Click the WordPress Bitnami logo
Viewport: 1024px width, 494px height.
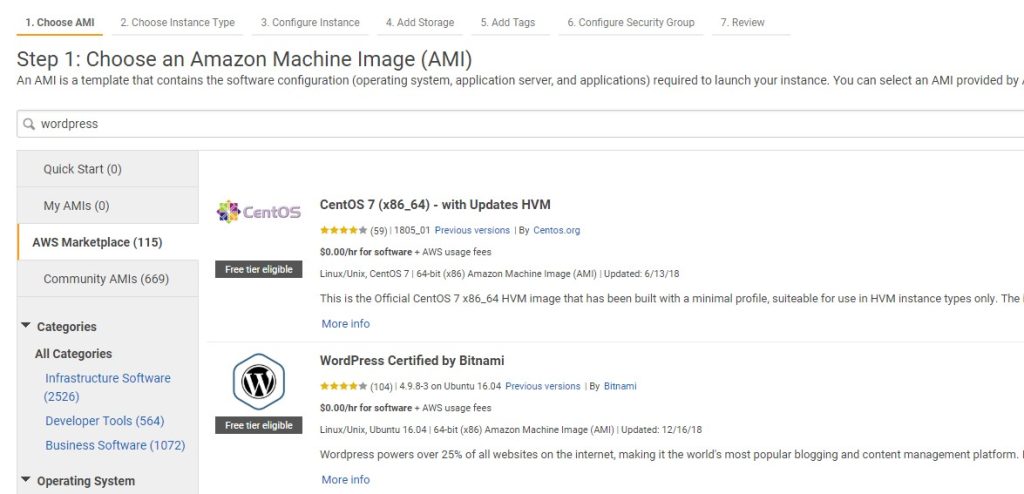tap(259, 382)
